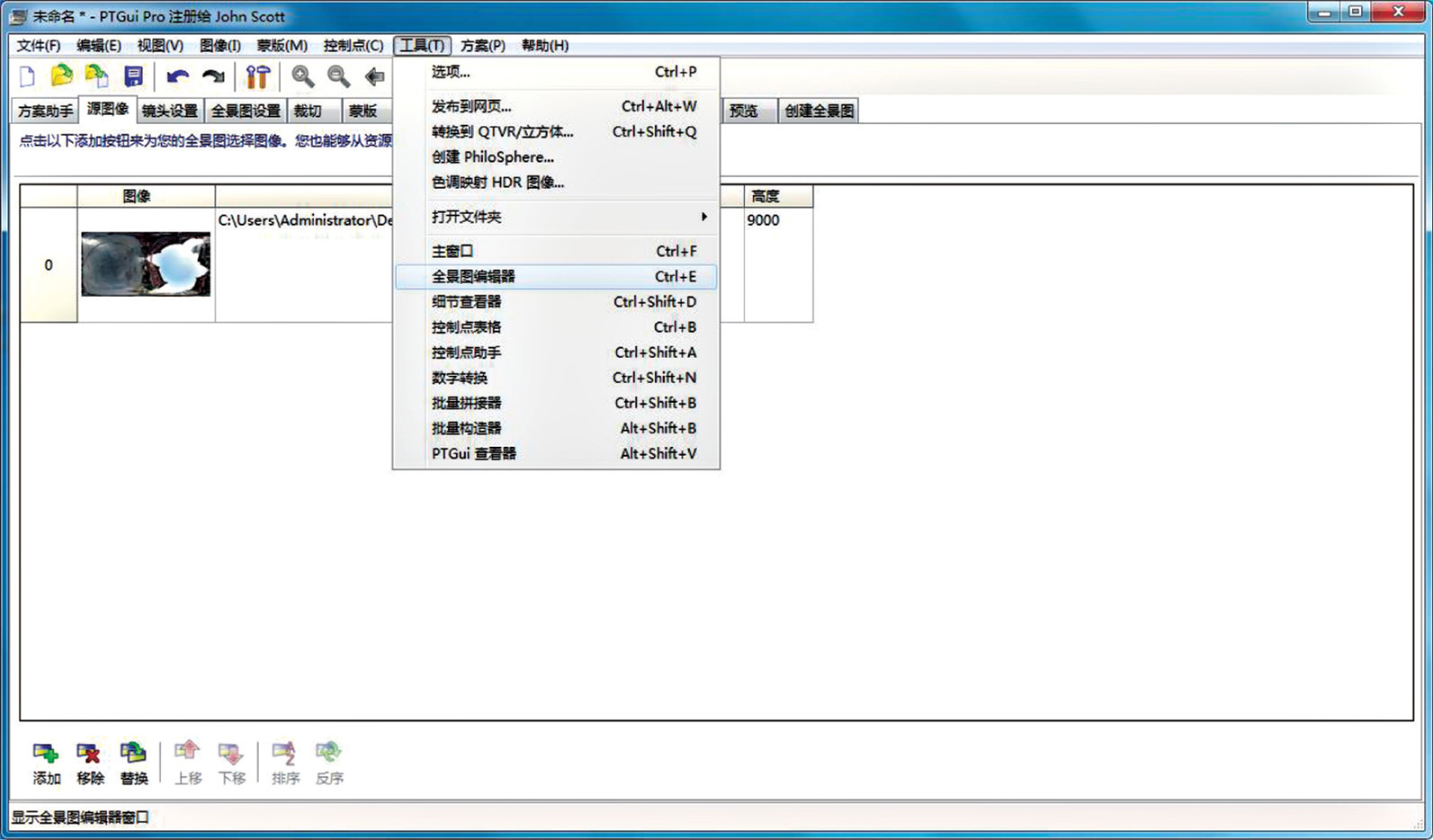This screenshot has height=840, width=1433.
Task: Open 全景图编辑器 from the Tools menu
Action: coord(556,276)
